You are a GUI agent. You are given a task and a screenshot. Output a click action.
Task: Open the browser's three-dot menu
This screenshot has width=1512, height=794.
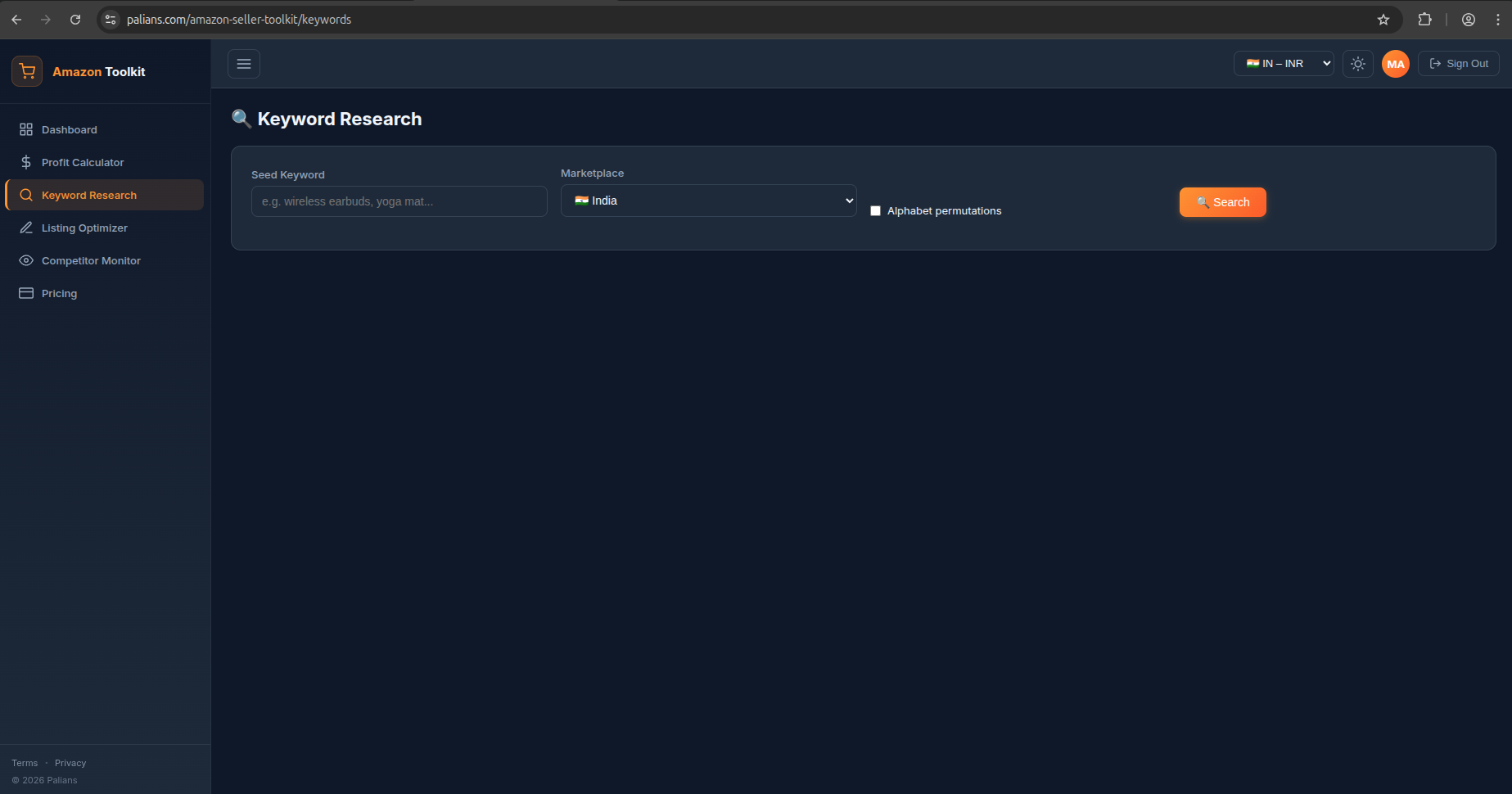pyautogui.click(x=1499, y=19)
